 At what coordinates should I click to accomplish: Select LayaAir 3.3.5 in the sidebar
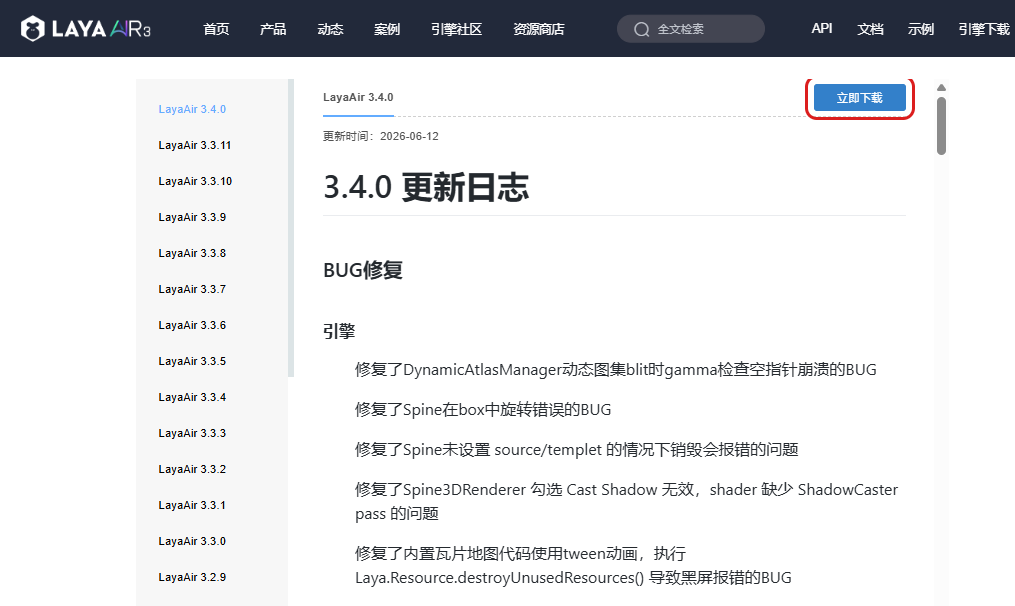click(x=192, y=361)
